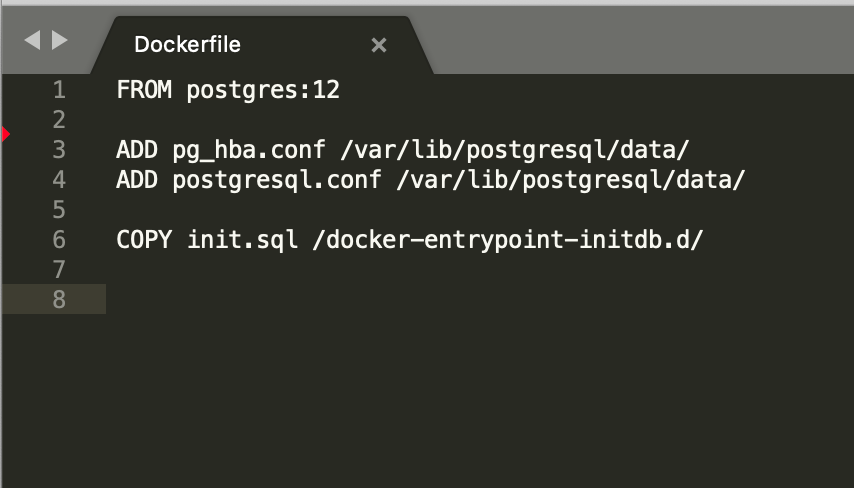Close the Dockerfile tab
This screenshot has width=854, height=488.
379,45
